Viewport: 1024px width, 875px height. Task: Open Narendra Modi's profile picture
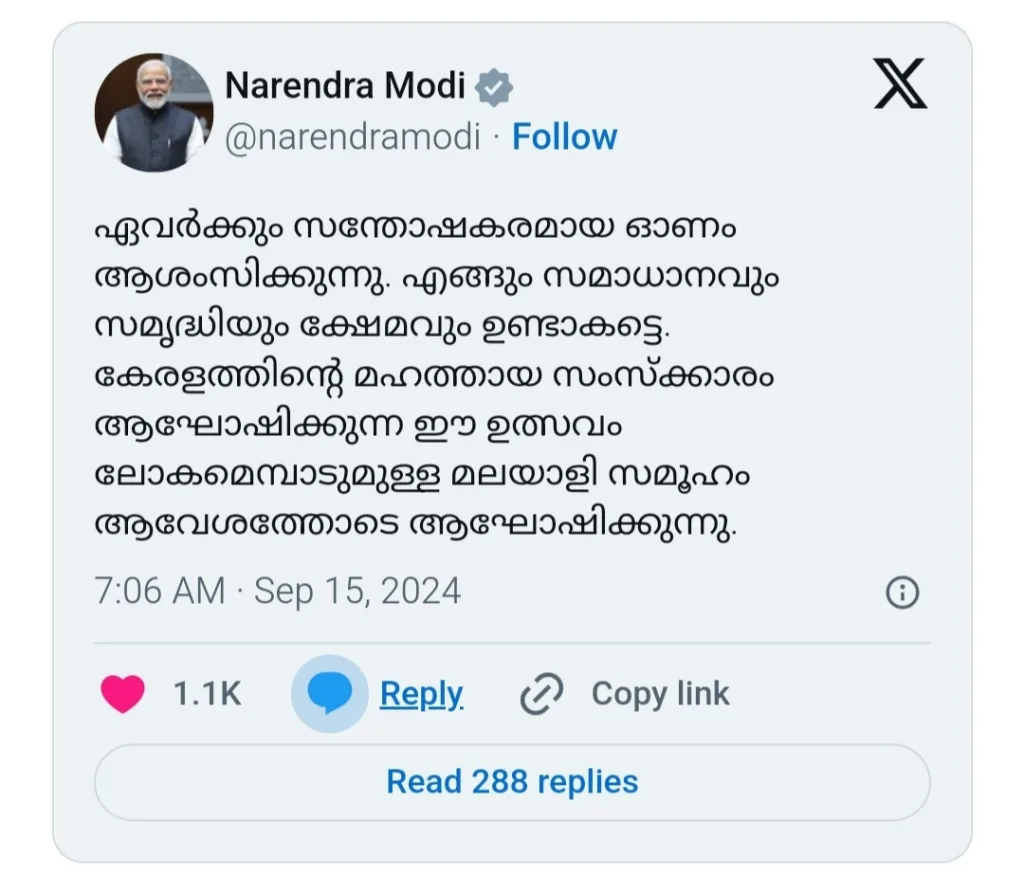coord(154,112)
